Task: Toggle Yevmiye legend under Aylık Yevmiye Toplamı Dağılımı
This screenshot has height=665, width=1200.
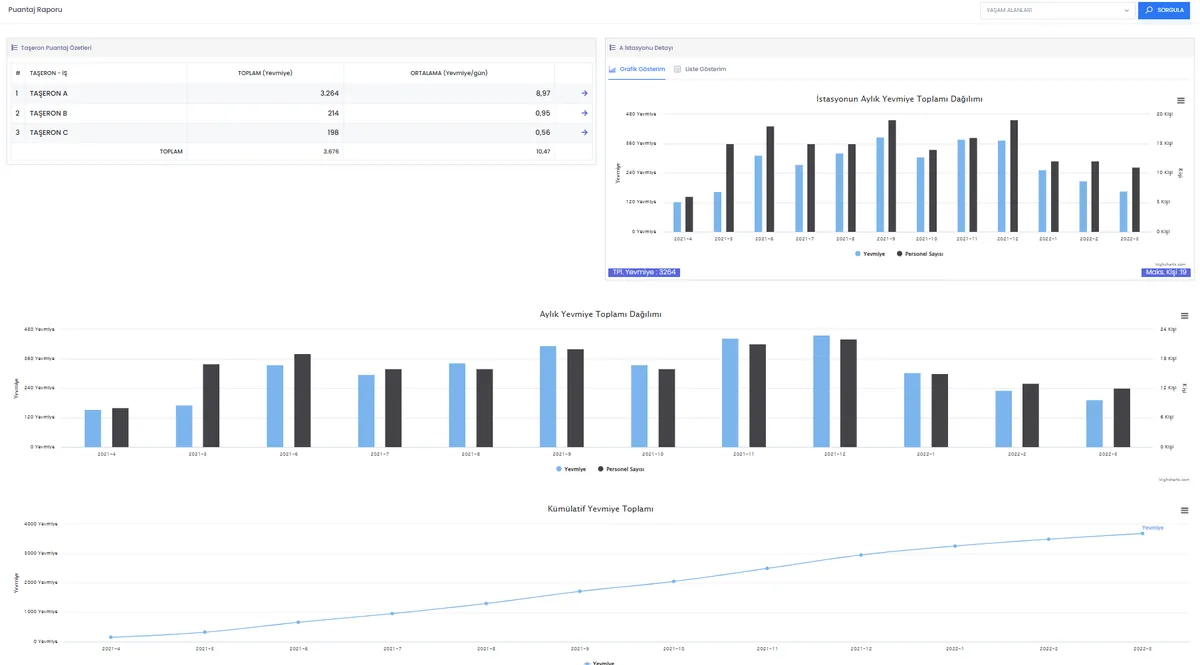Action: (x=571, y=469)
